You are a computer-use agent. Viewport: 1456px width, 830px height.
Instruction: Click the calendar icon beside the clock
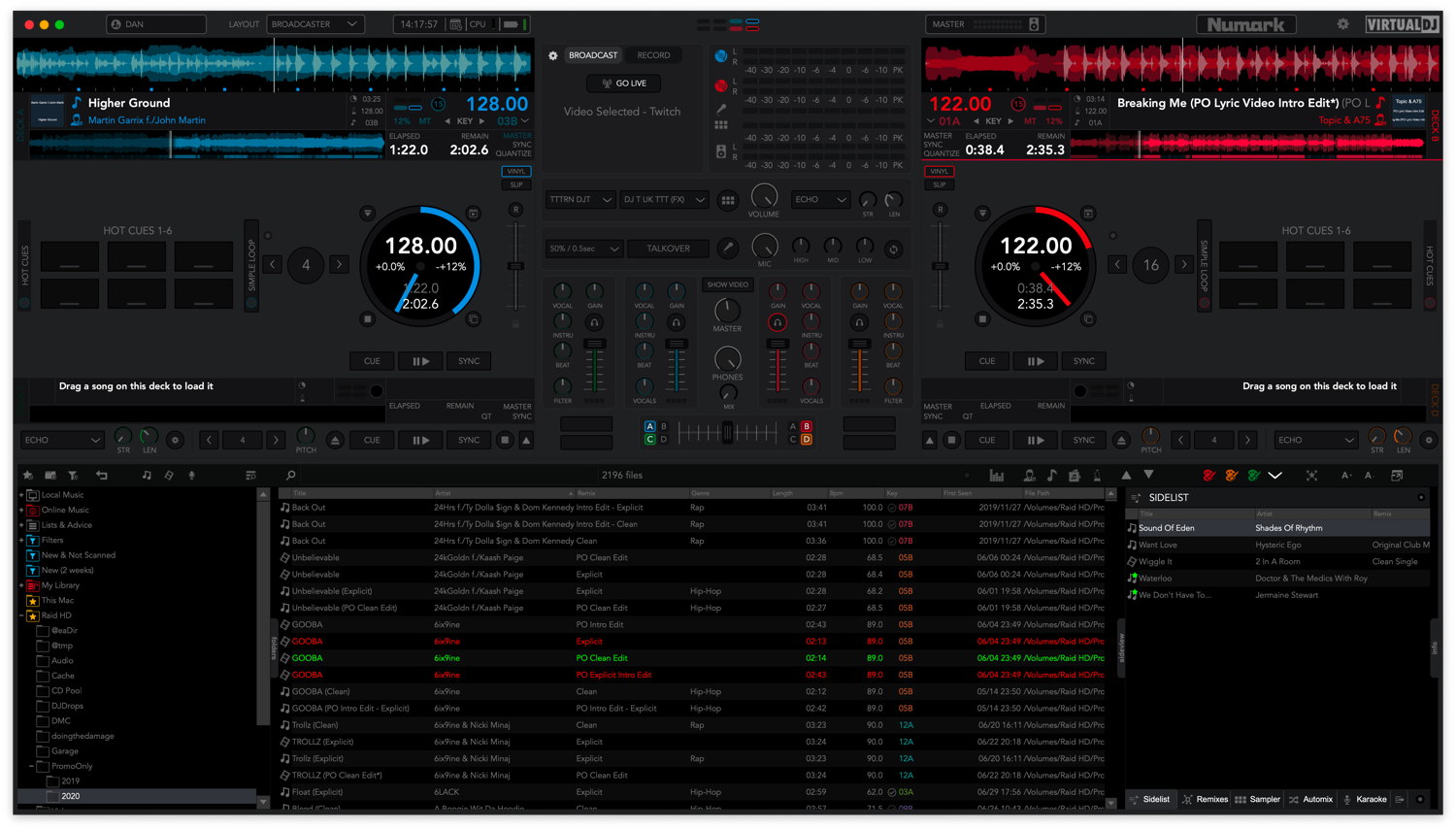[455, 24]
